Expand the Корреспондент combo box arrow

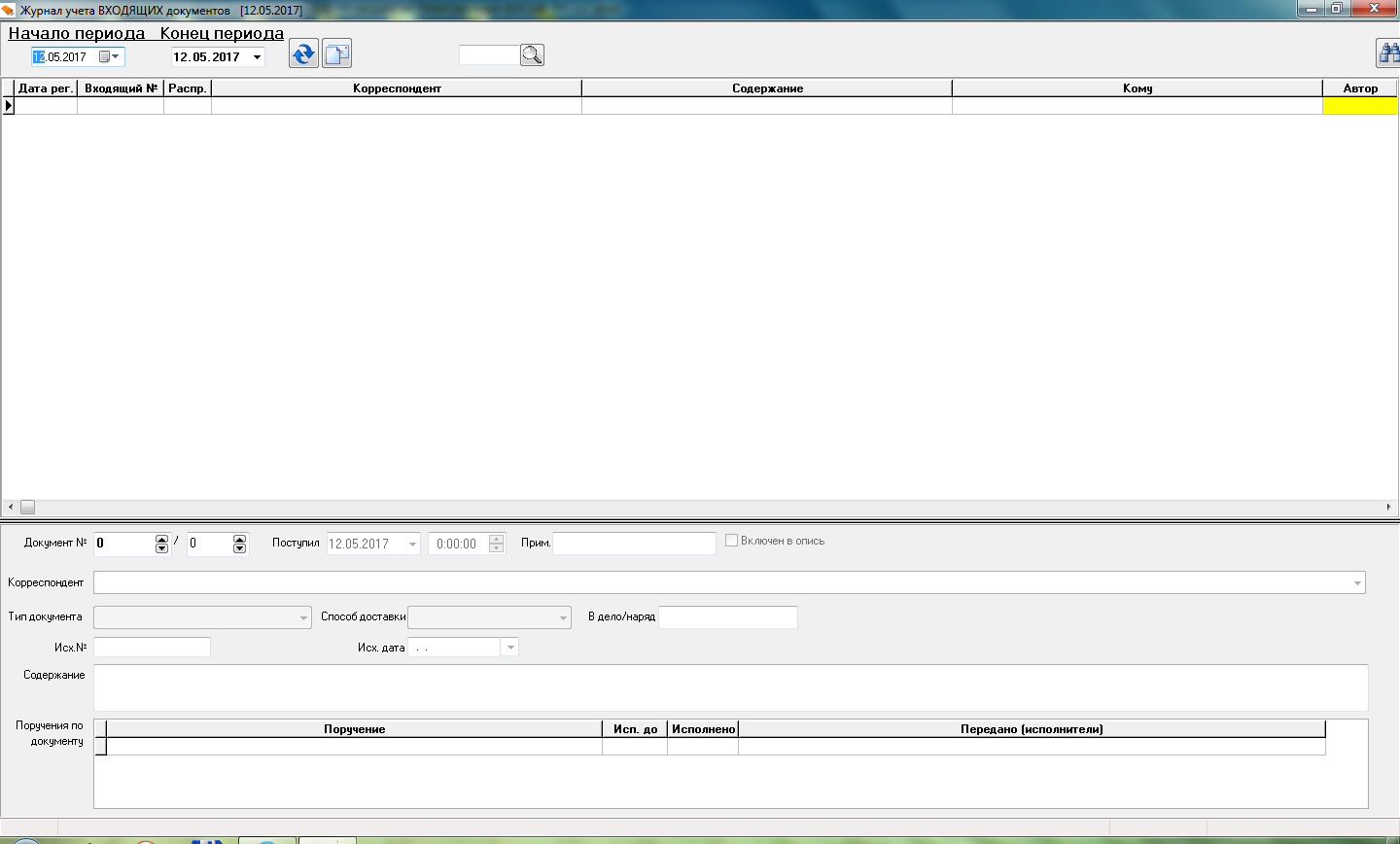coord(1357,583)
